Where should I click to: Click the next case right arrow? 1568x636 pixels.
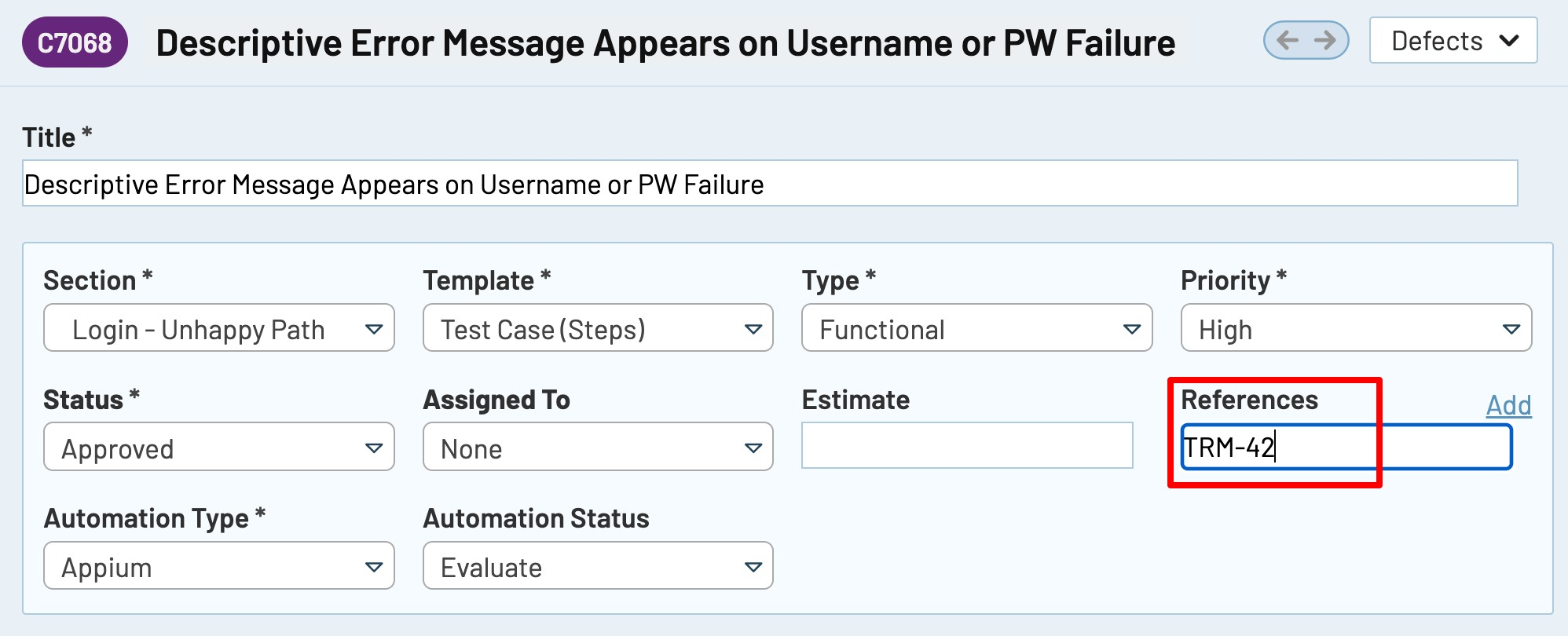(1326, 40)
